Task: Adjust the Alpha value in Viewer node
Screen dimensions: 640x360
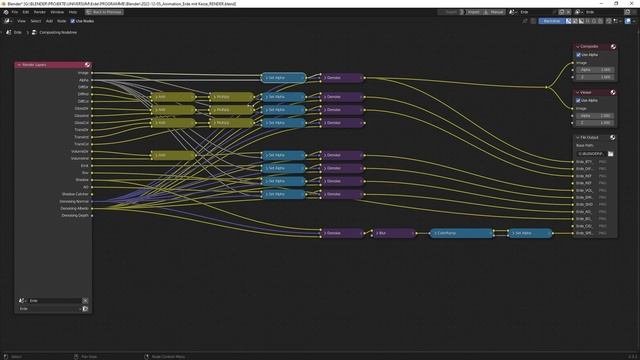Action: [595, 116]
